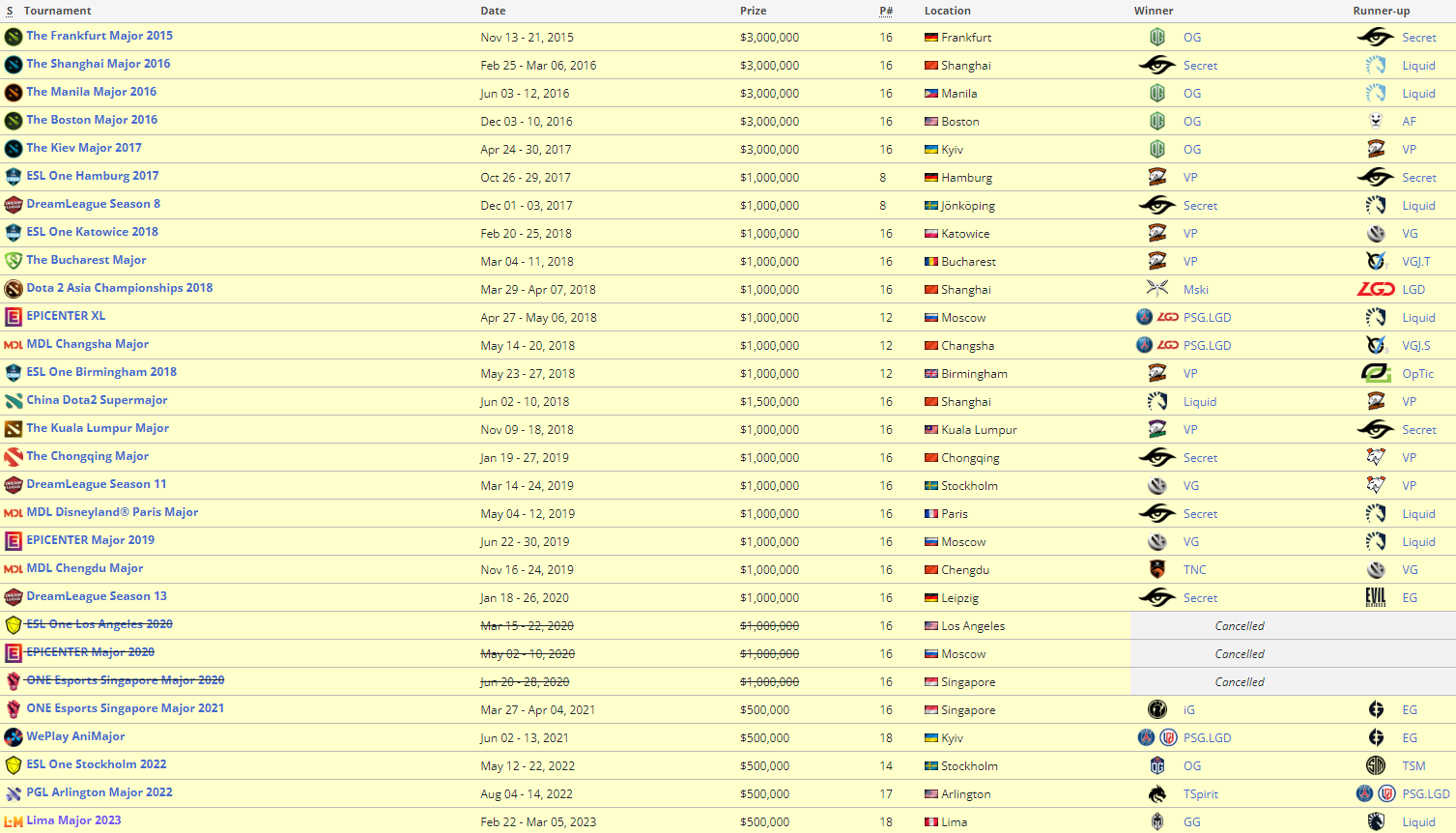The width and height of the screenshot is (1456, 833).
Task: Click the iG winner logo in Singapore Major 2021 row
Action: tap(1156, 710)
